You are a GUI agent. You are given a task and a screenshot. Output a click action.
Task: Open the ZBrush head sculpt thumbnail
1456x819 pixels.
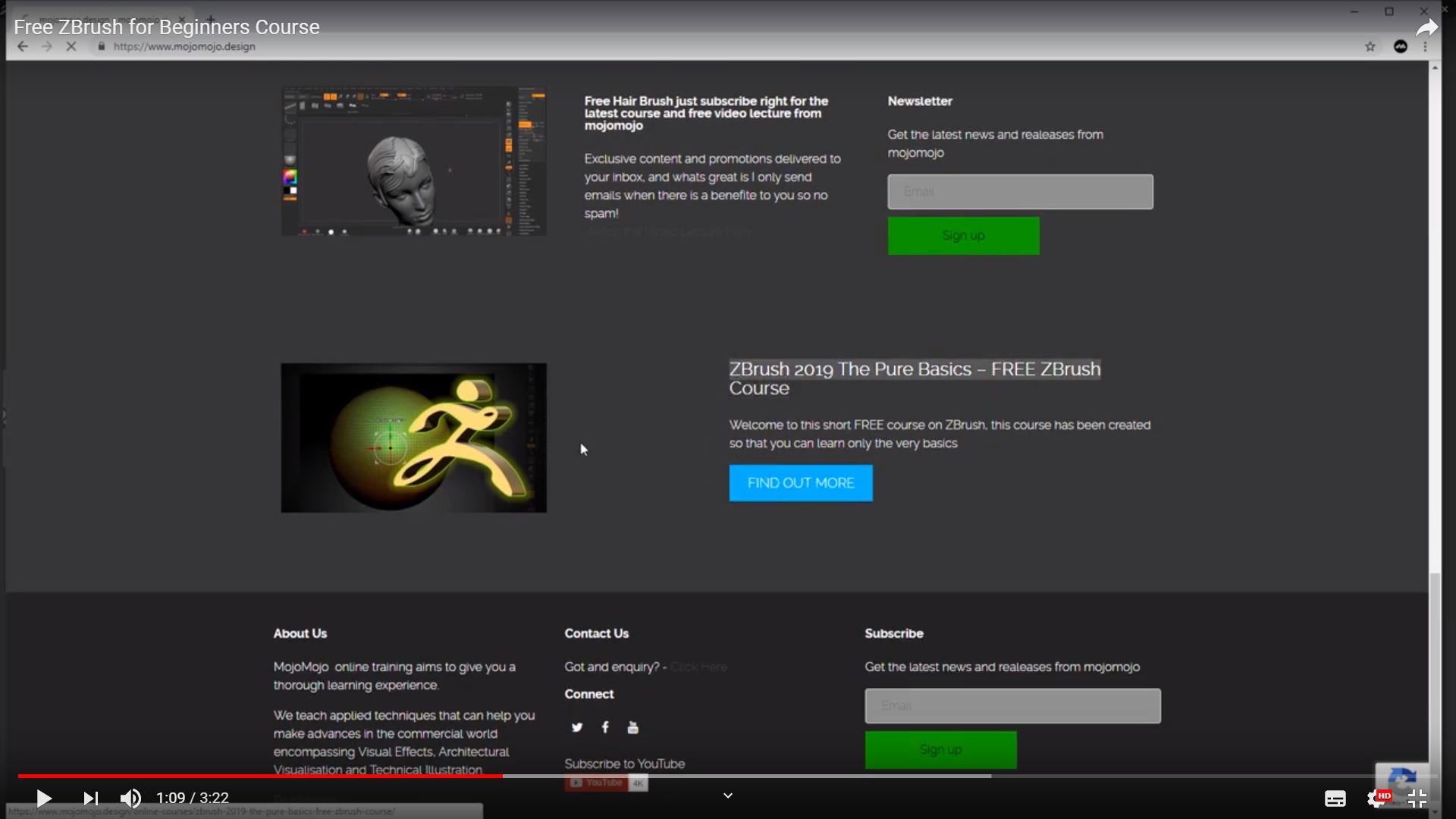pyautogui.click(x=414, y=161)
